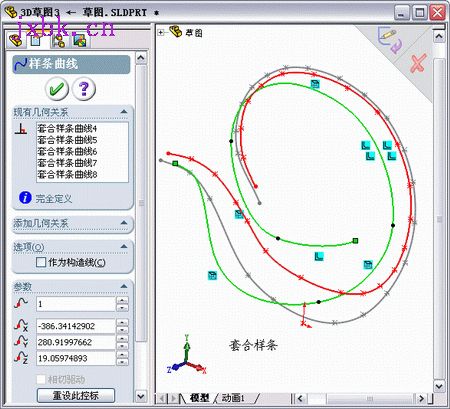Viewport: 450px width, 409px height.
Task: Collapse the 现有几何关系 section
Action: point(124,112)
